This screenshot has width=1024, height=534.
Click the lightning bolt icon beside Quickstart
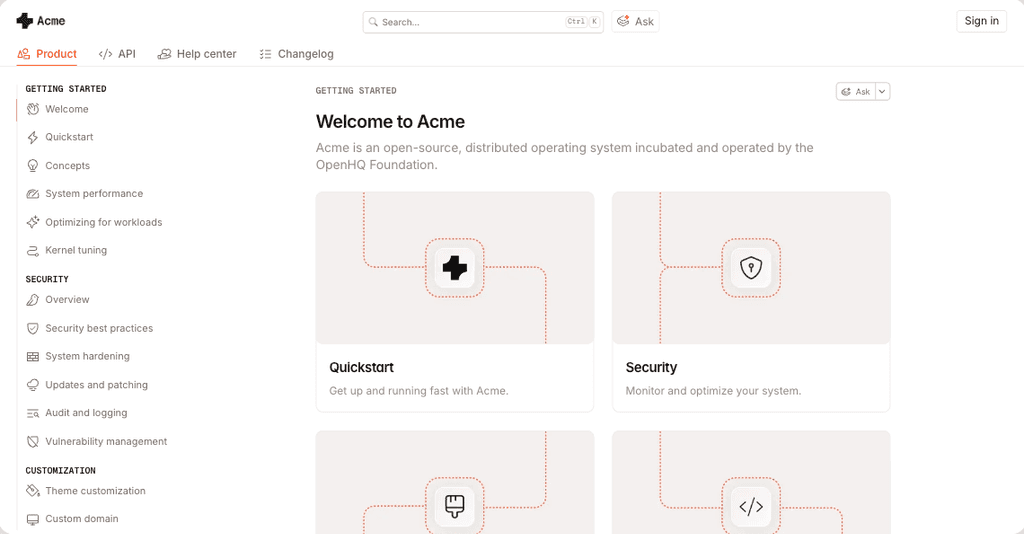coord(33,137)
